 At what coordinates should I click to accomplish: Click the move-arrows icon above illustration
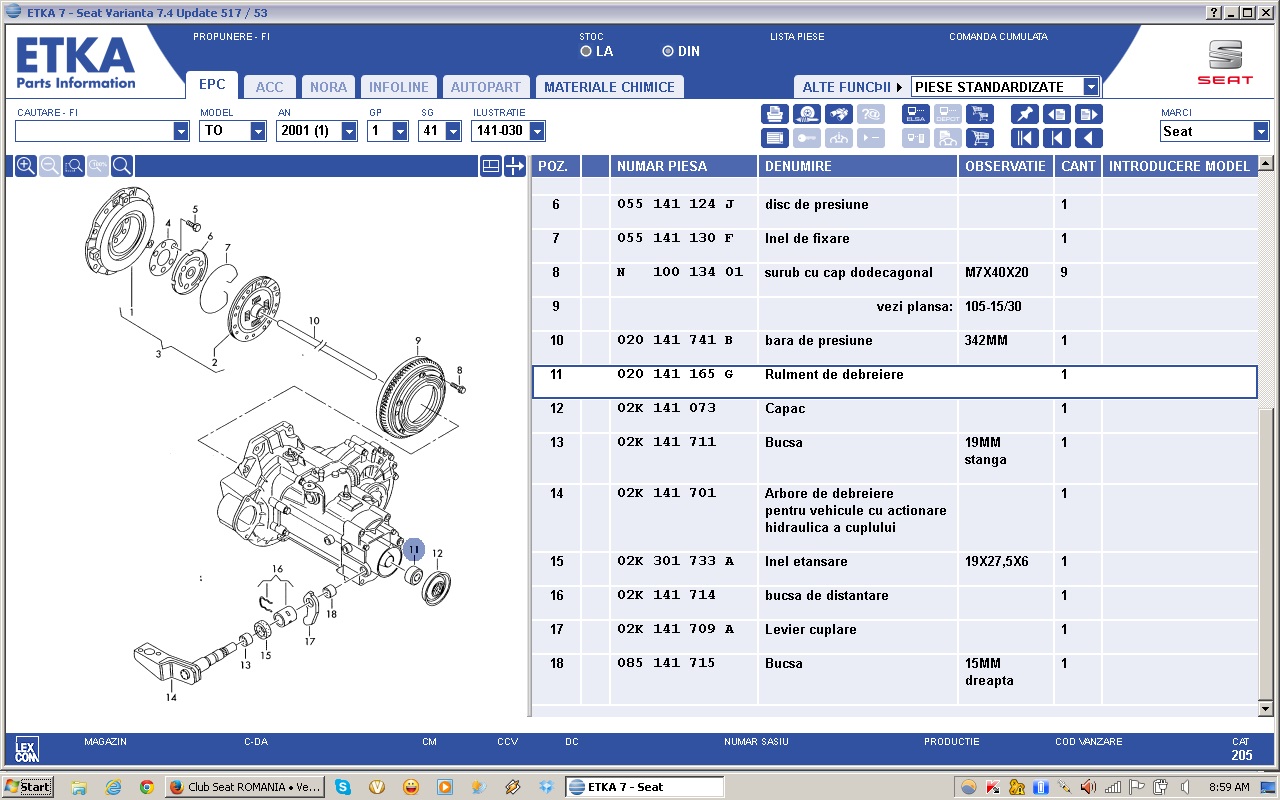[515, 166]
